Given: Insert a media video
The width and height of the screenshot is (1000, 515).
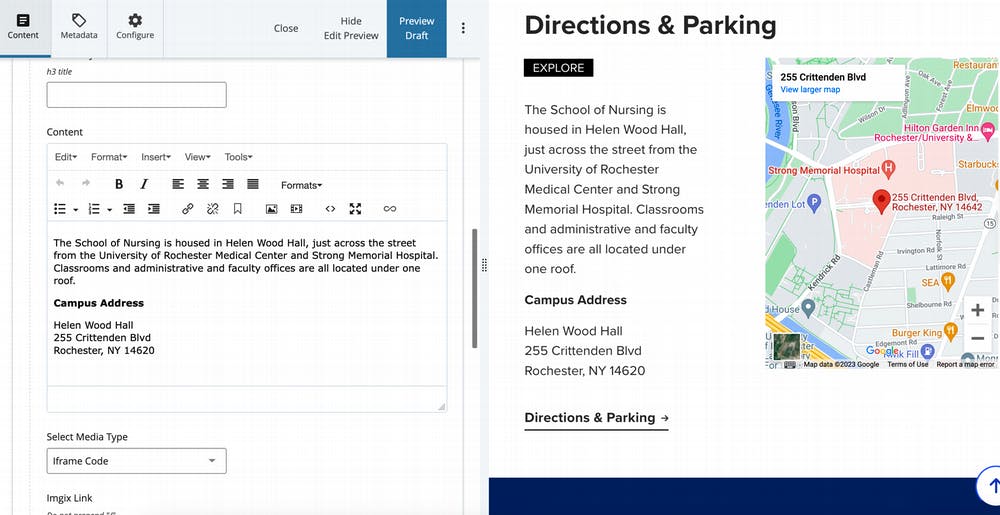Looking at the screenshot, I should pos(297,208).
